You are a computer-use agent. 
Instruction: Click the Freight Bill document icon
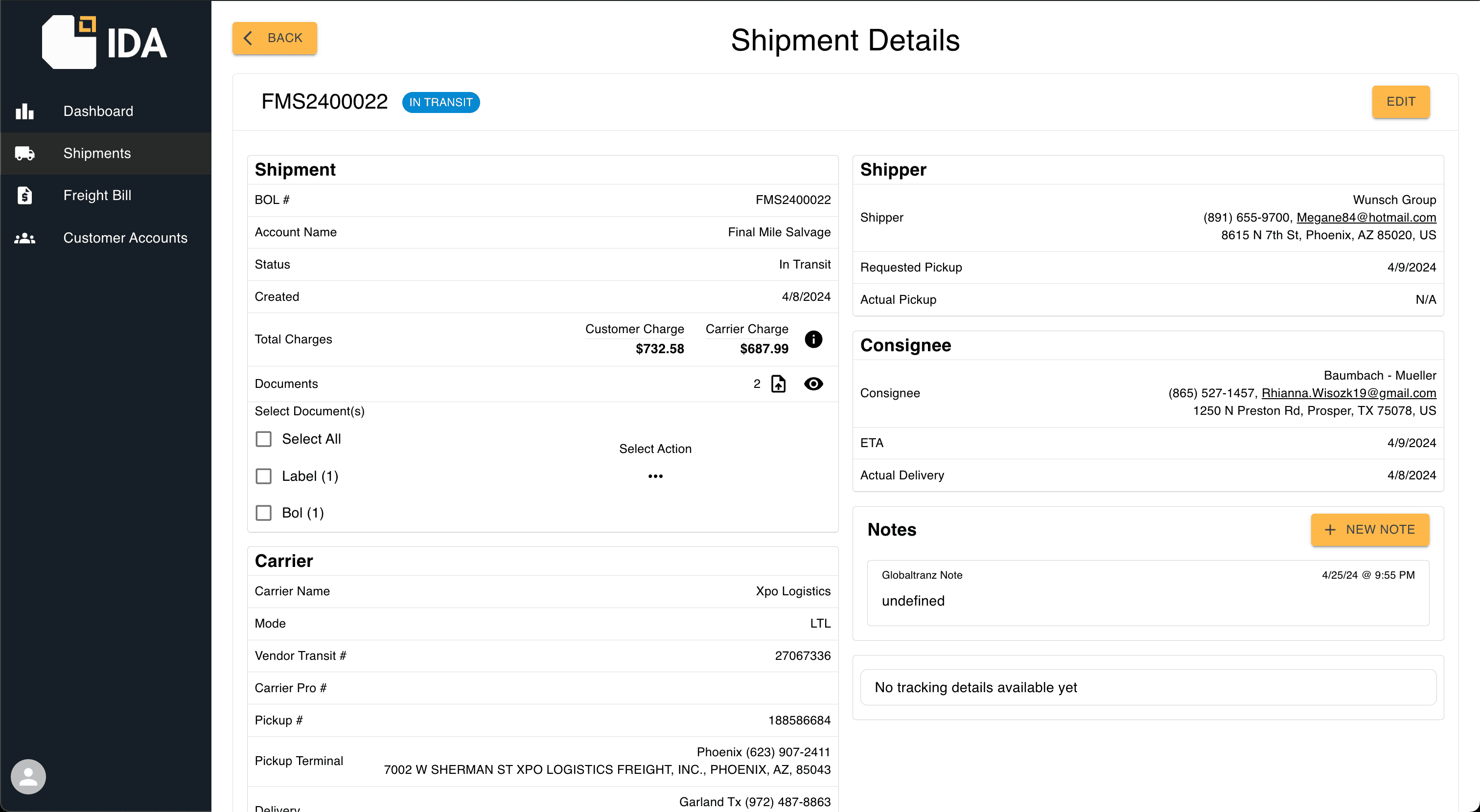click(x=24, y=195)
